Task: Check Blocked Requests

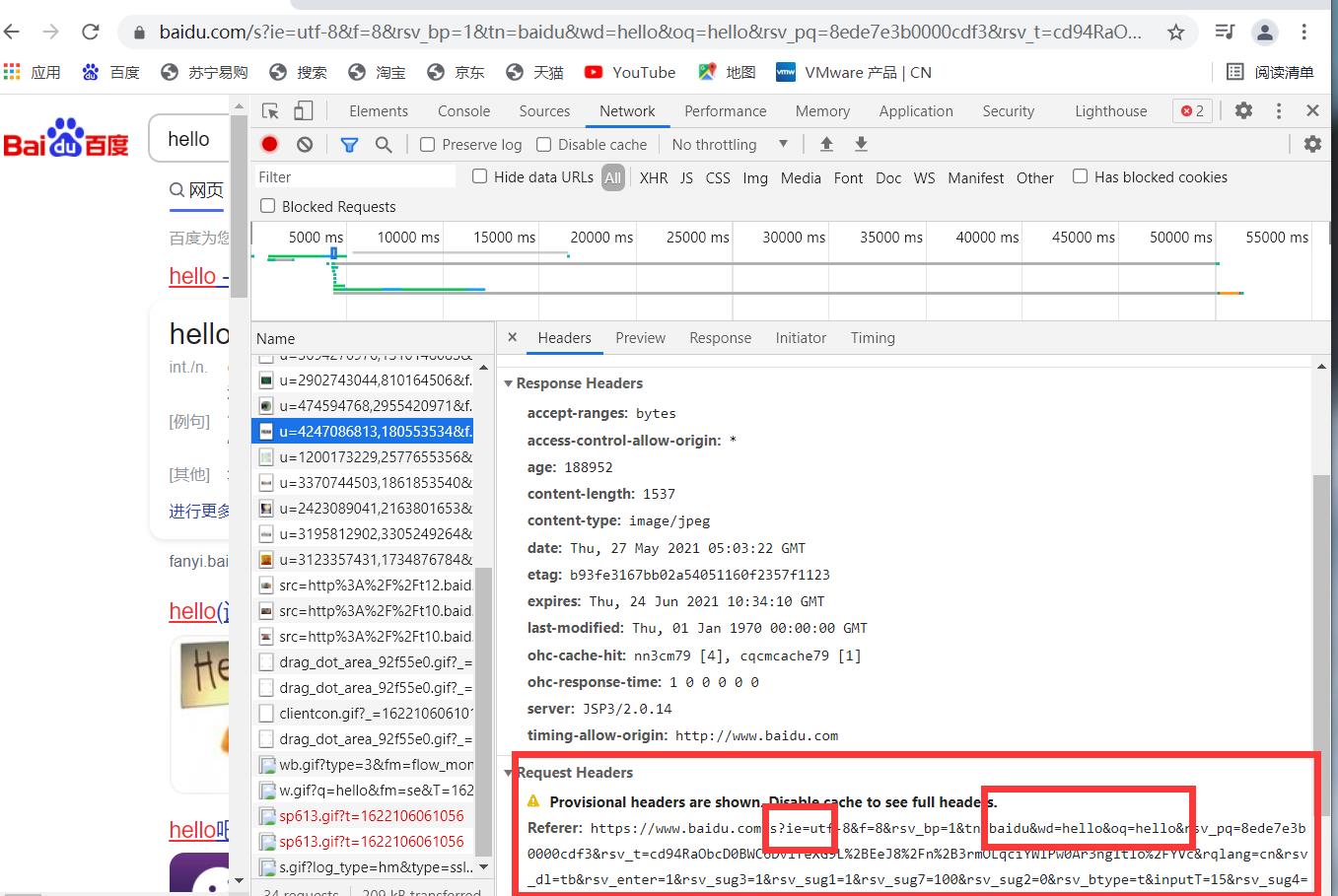Action: [x=267, y=206]
